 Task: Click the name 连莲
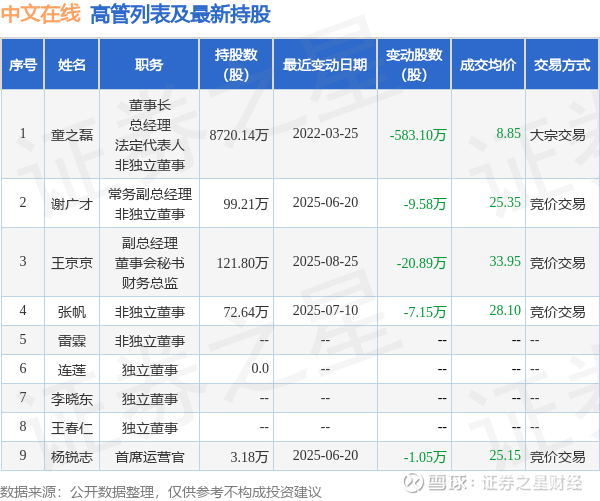click(72, 370)
